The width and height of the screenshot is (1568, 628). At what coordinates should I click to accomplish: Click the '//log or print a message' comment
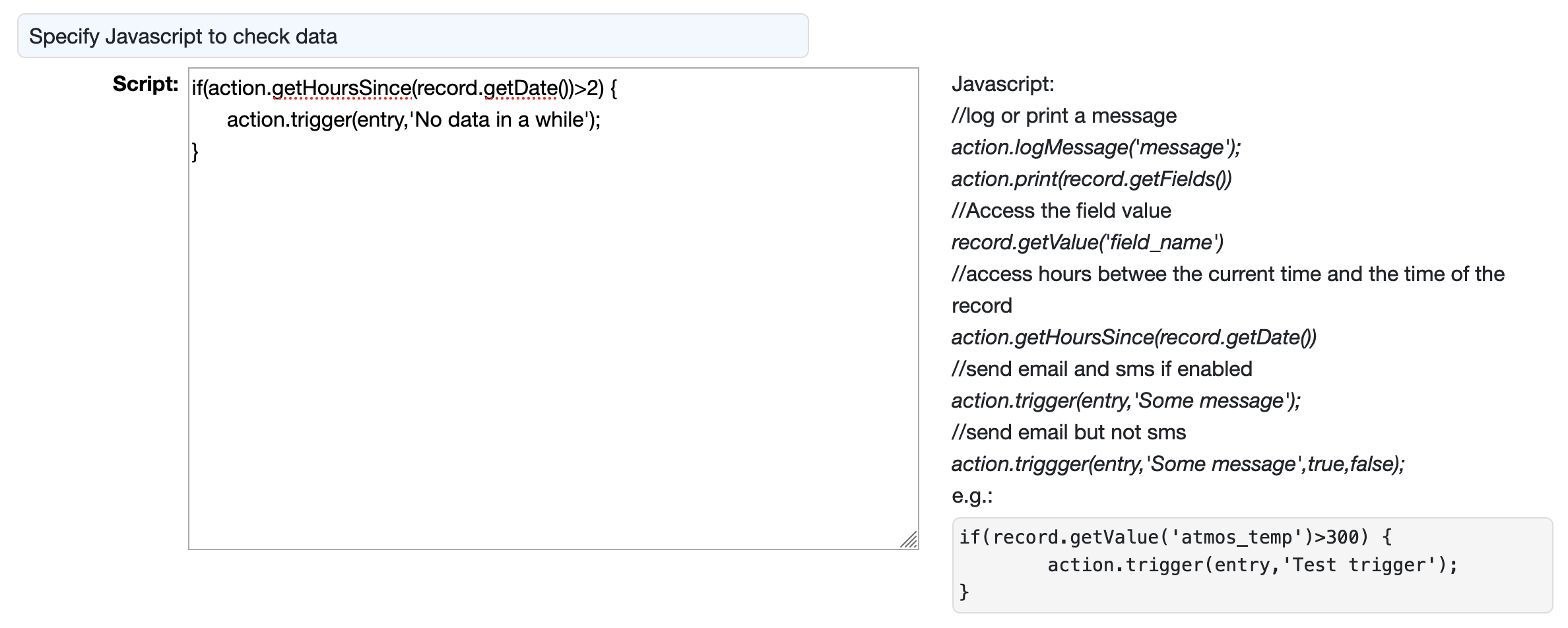click(1064, 115)
